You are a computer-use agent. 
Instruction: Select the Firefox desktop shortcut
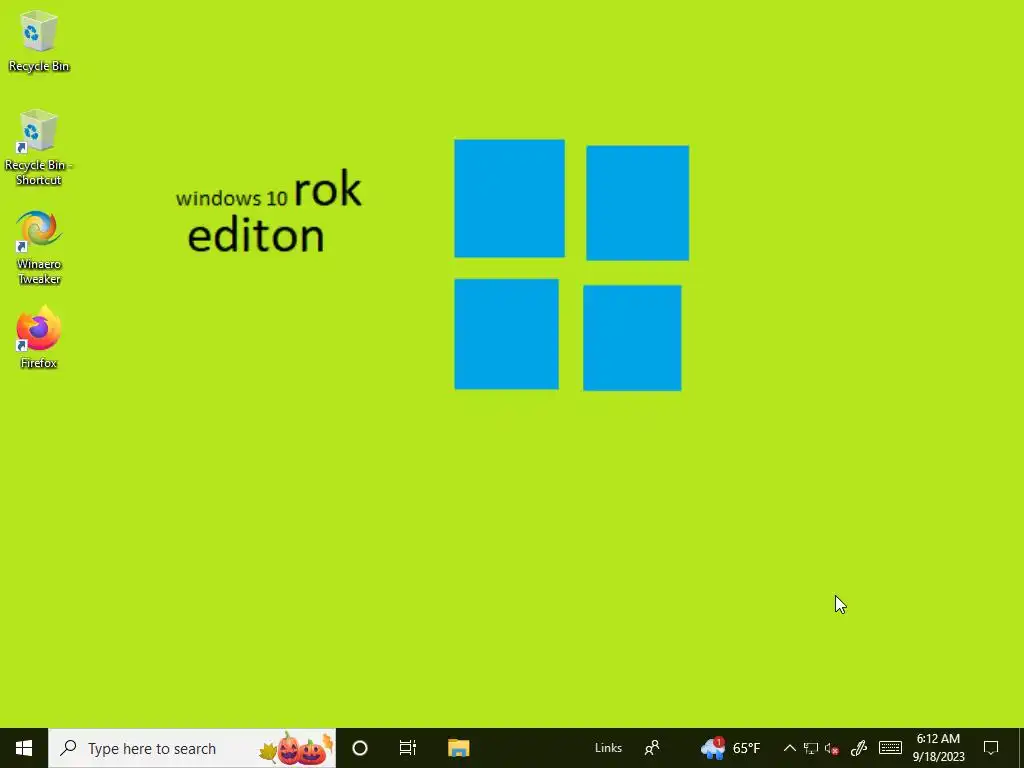[39, 338]
